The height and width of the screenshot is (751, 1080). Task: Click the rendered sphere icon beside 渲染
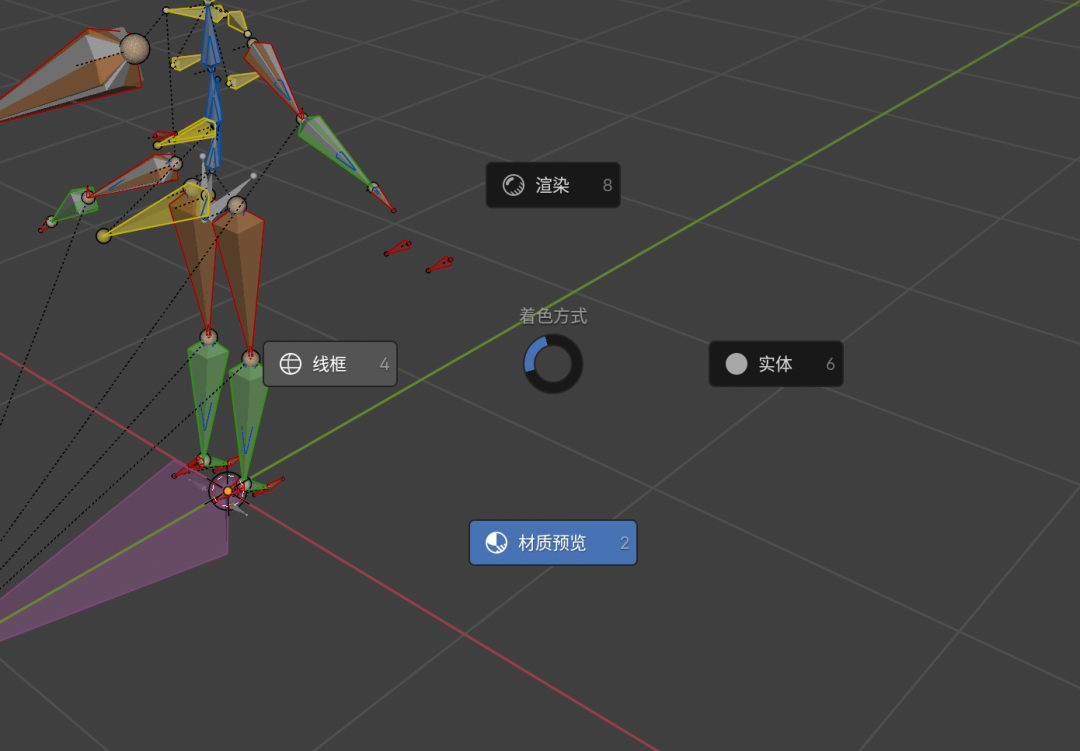click(513, 185)
